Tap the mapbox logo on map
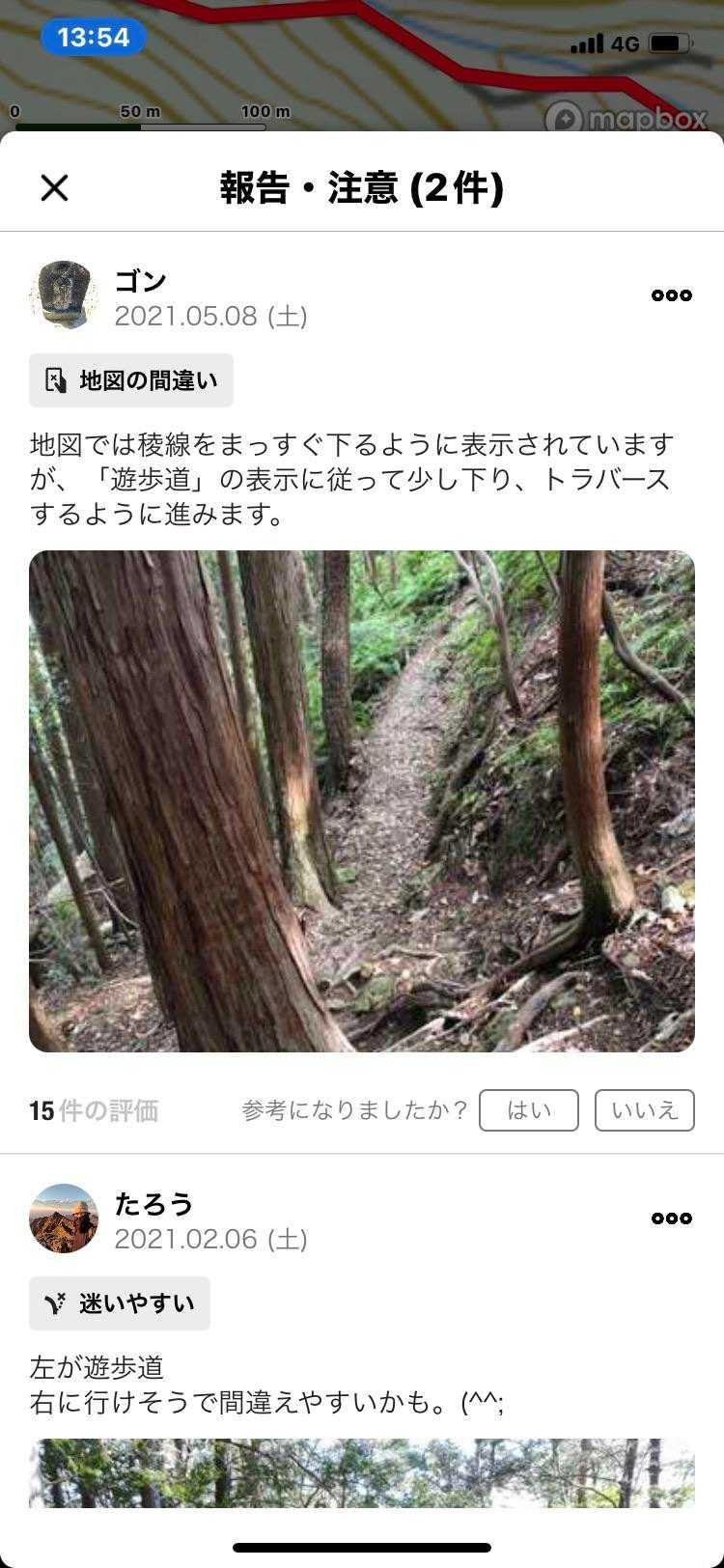 tap(626, 118)
